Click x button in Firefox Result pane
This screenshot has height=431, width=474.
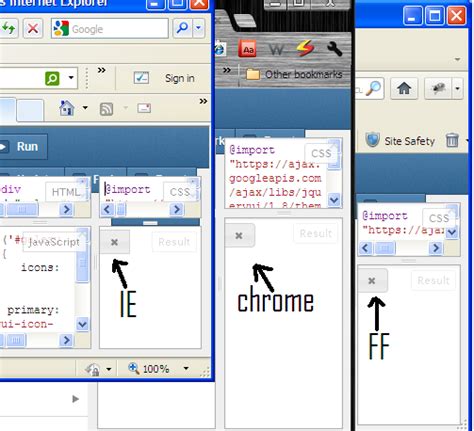tap(372, 281)
